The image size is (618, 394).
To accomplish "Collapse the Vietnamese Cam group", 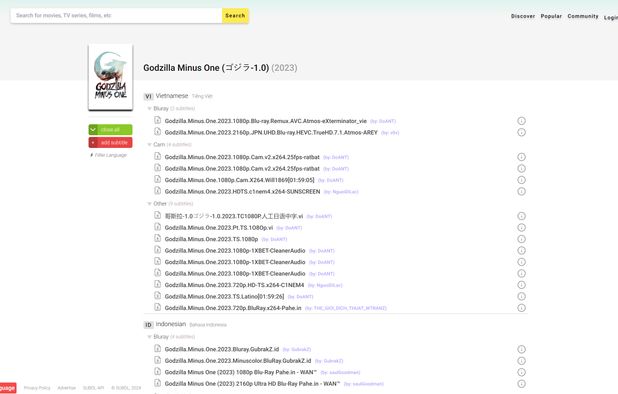I will (149, 145).
